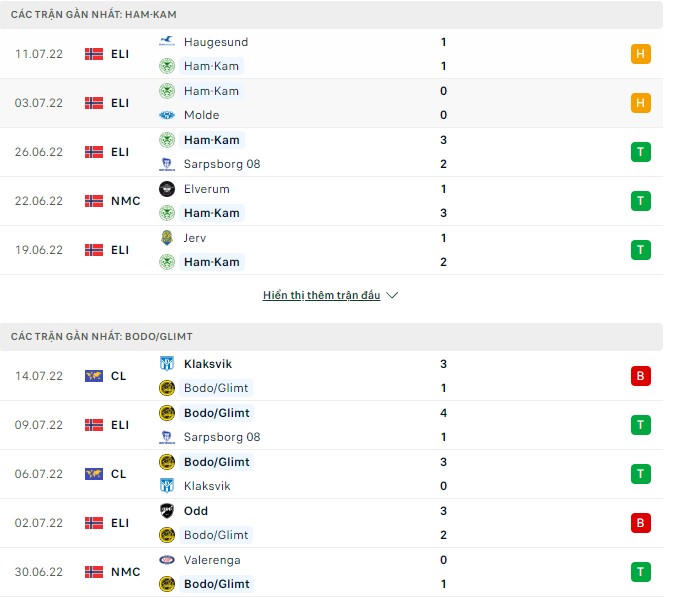This screenshot has height=598, width=673.
Task: Click the Elverum team badge
Action: (167, 189)
